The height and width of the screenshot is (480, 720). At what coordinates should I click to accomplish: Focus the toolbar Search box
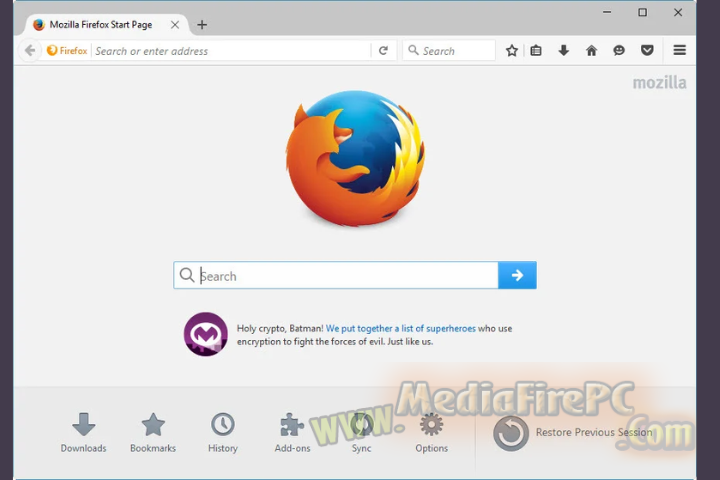click(x=449, y=51)
